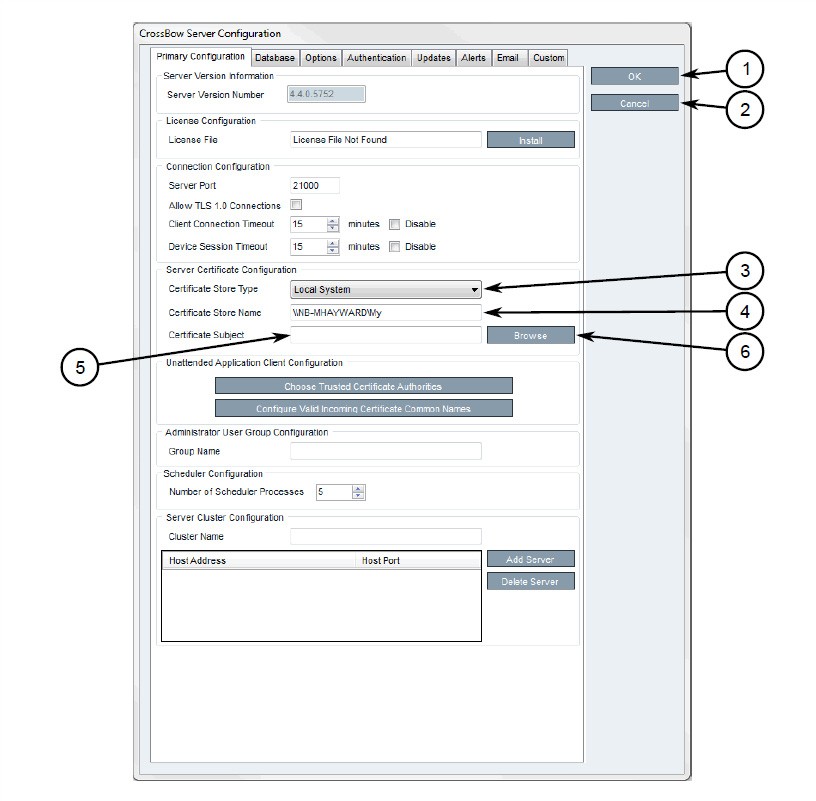Open the Certificate Store Type dropdown
816x801 pixels.
386,289
